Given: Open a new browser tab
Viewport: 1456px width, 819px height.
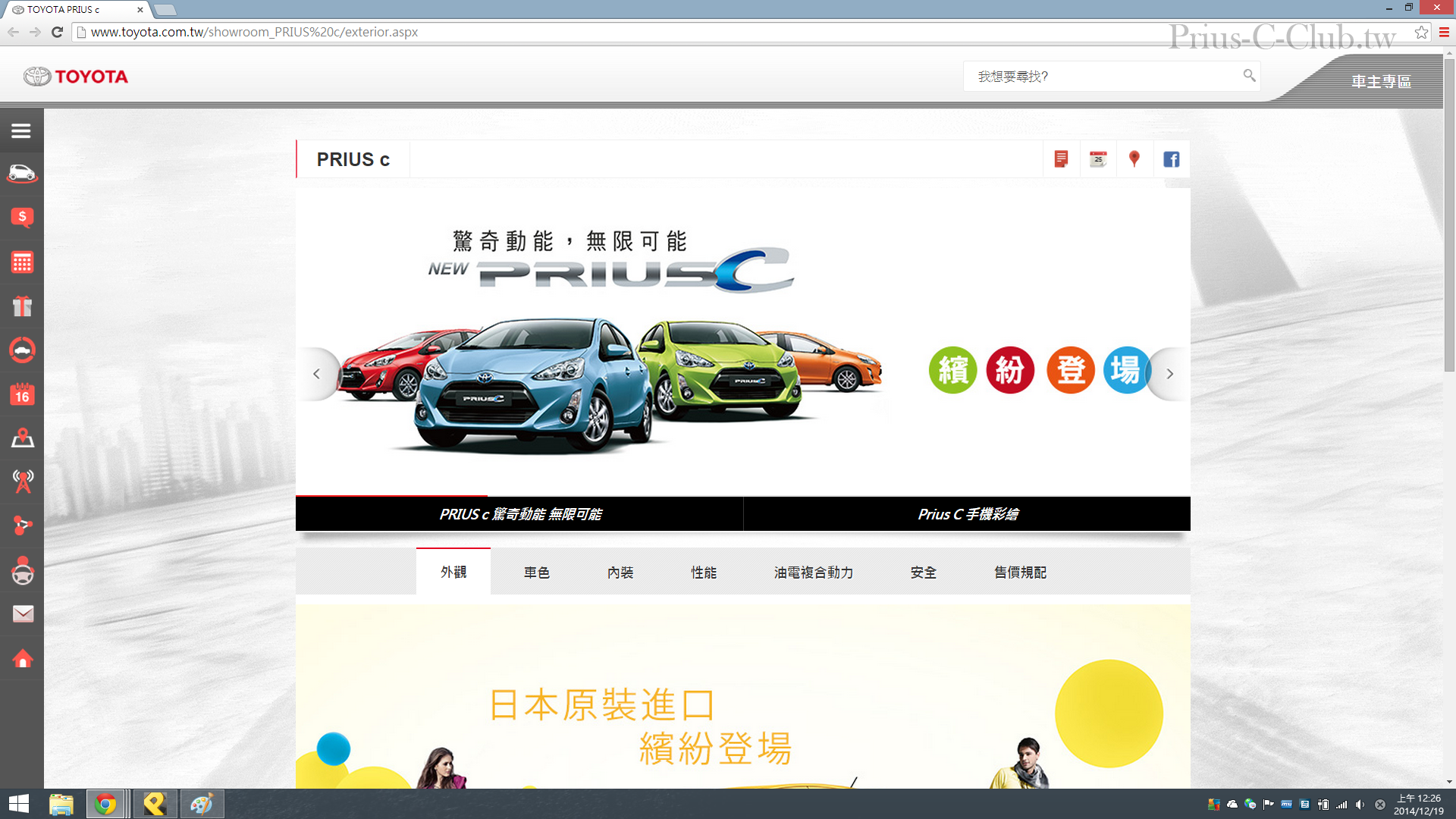Looking at the screenshot, I should pos(165,10).
